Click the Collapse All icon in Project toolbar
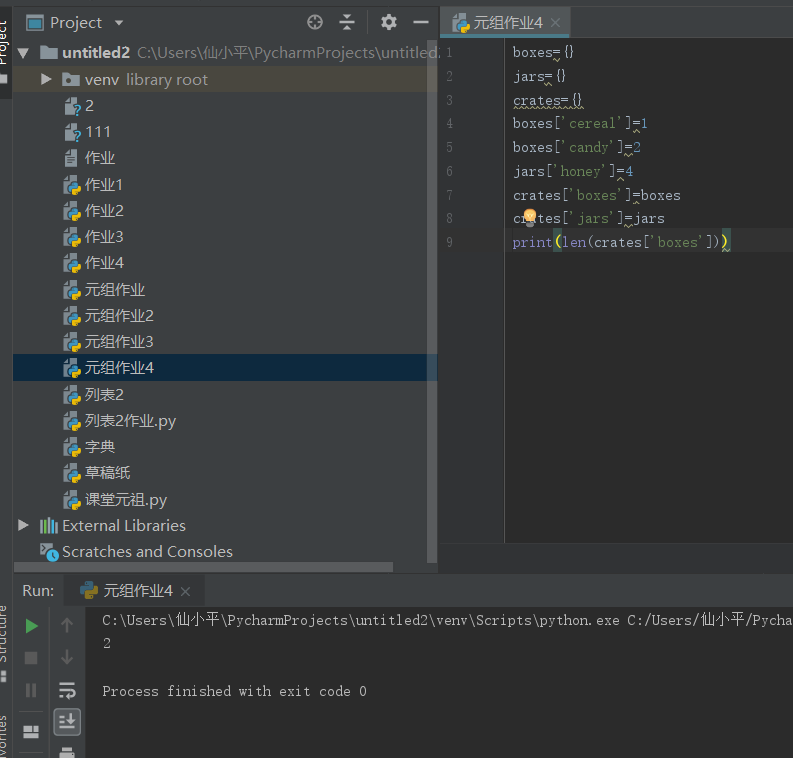The width and height of the screenshot is (793, 758). click(347, 22)
